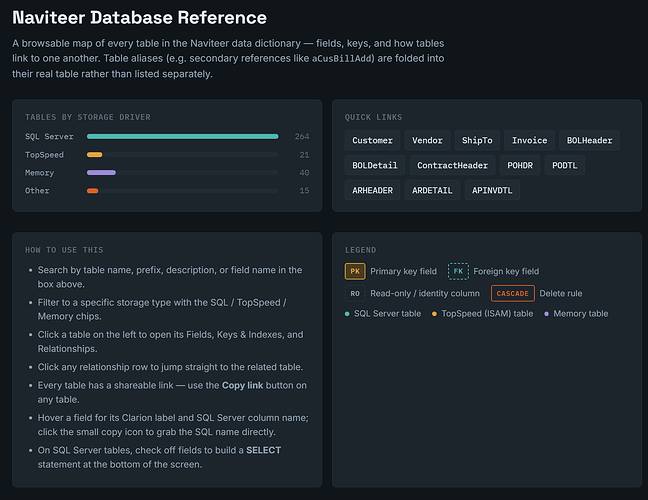Click the Search by table name tip
The image size is (648, 500).
click(170, 277)
